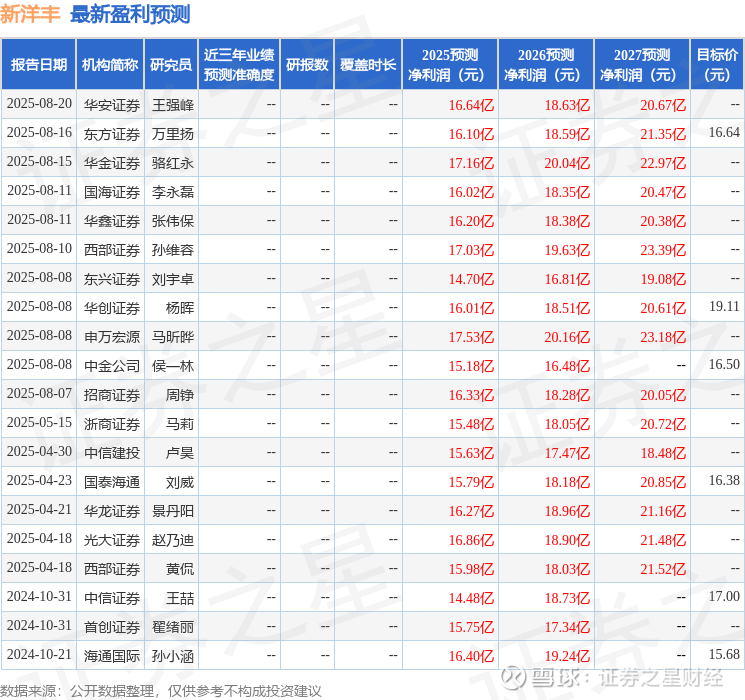Click analyst name 马昕晔
745x700 pixels.
tap(172, 337)
